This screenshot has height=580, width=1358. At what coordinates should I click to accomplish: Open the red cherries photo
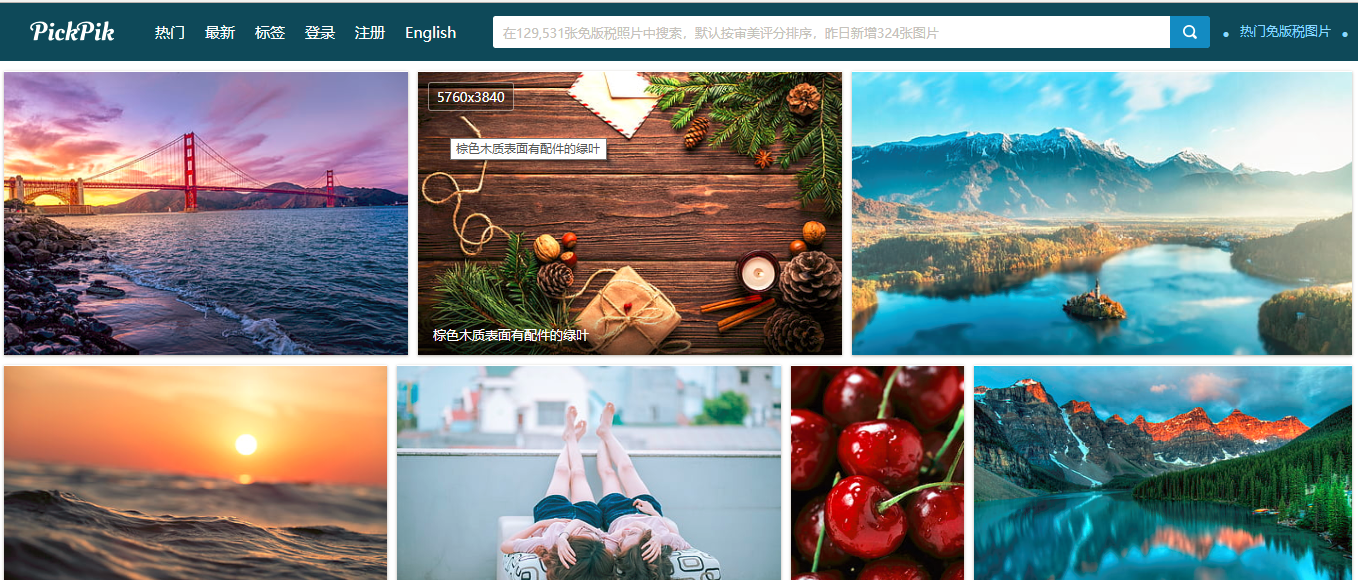tap(877, 473)
